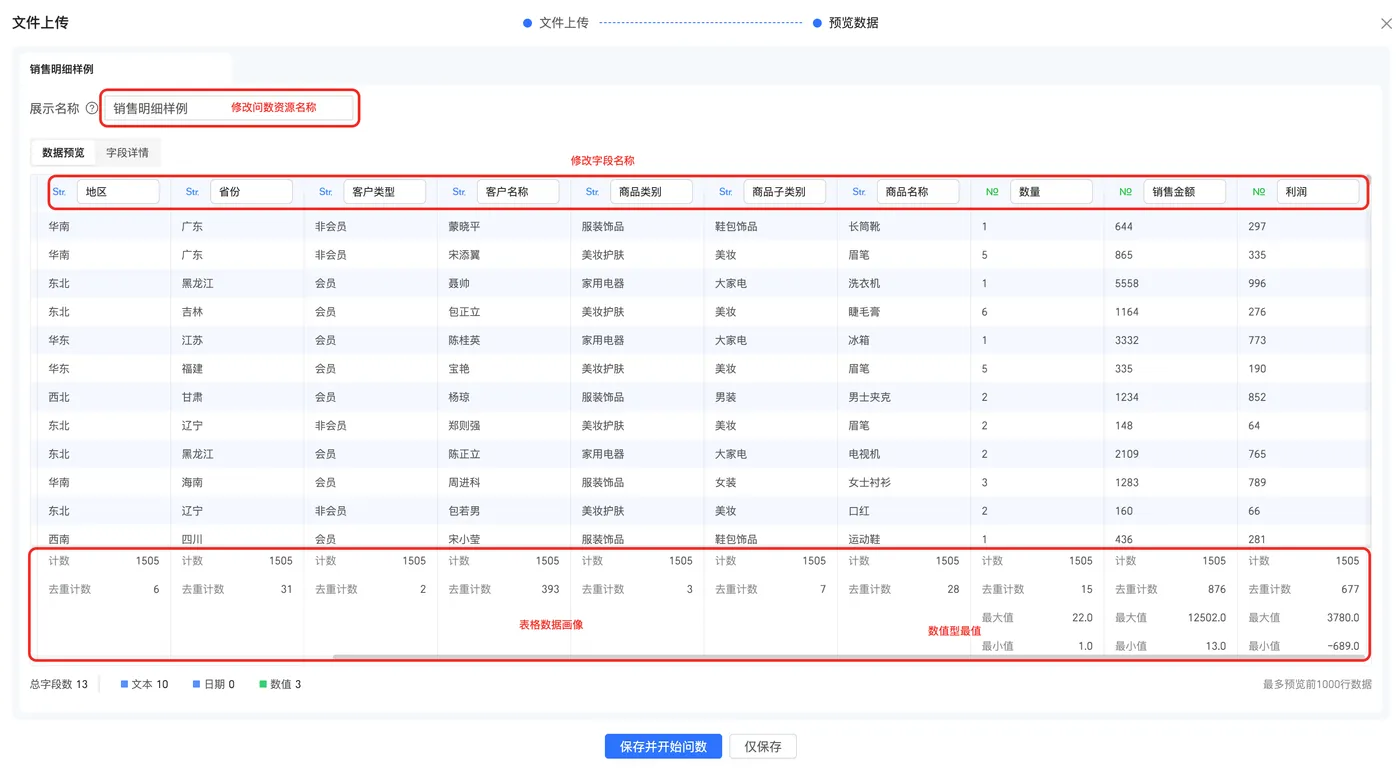Edit the 省份 column name field

tap(251, 192)
